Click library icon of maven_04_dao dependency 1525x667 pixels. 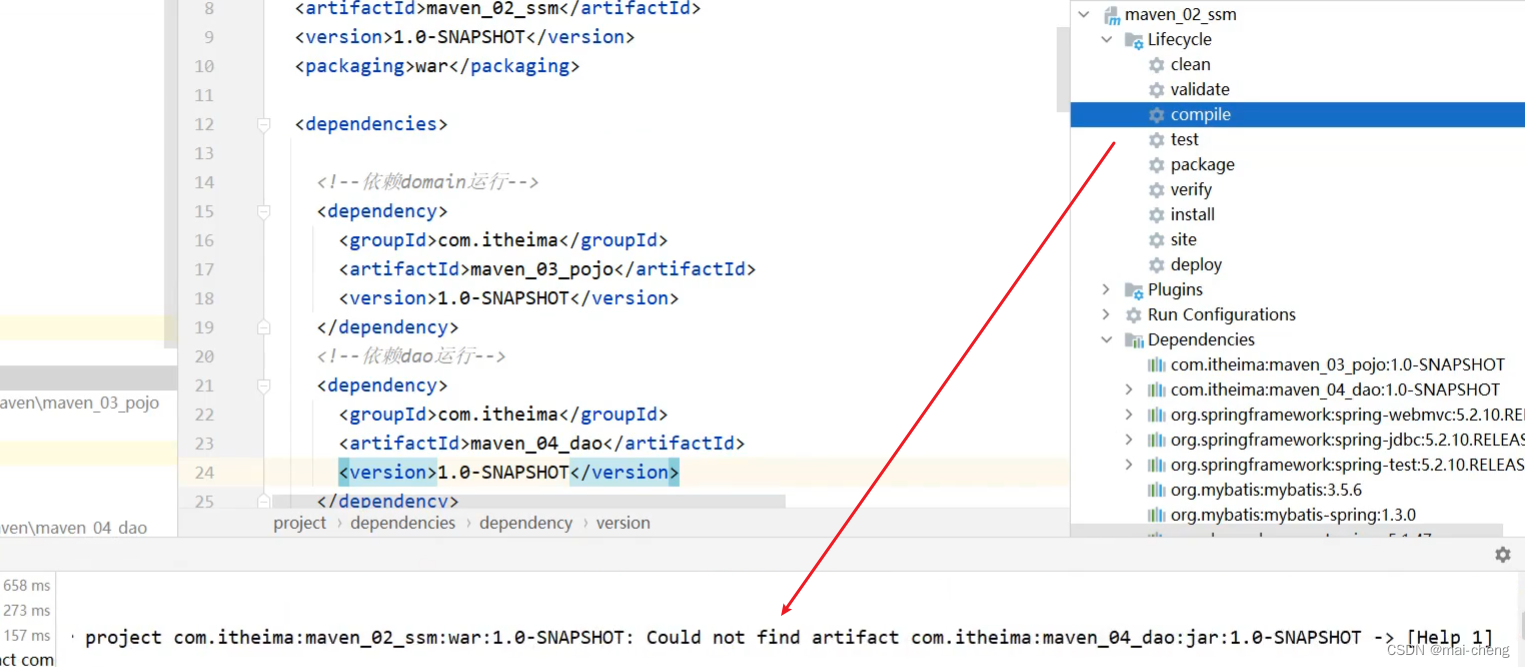click(1157, 390)
